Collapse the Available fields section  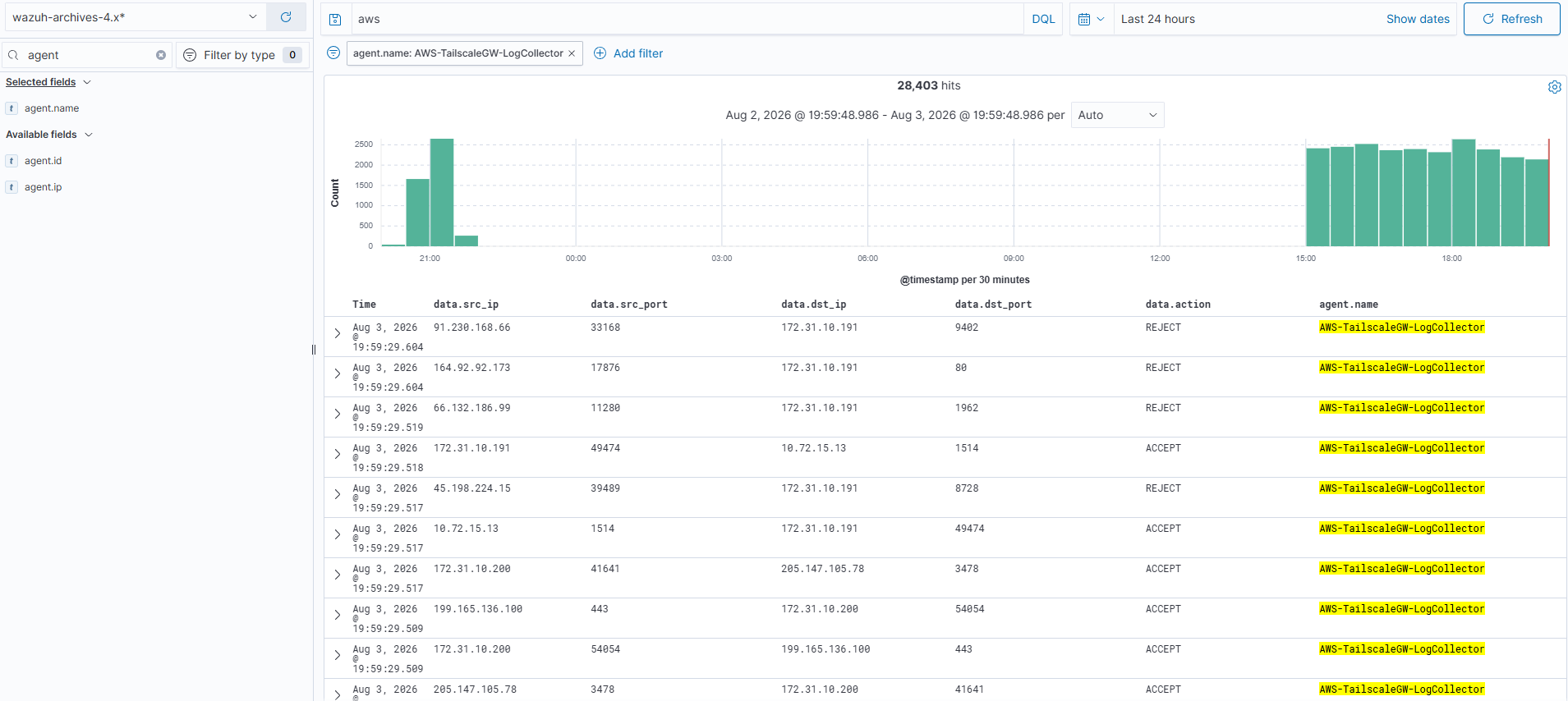[x=49, y=135]
